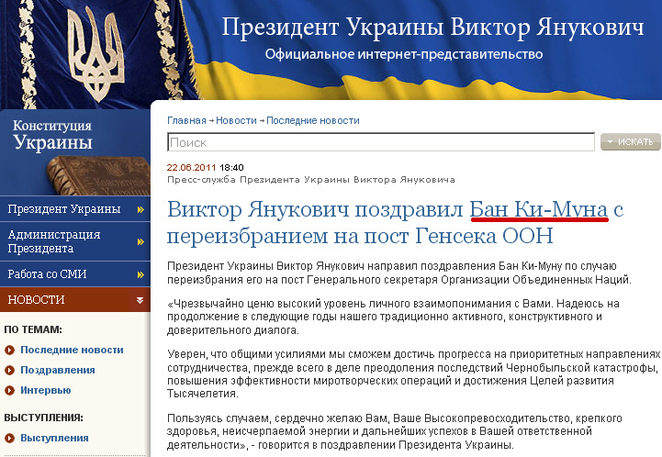Expand Работа со СМИ submenu arrow
This screenshot has height=457, width=662.
coord(141,273)
